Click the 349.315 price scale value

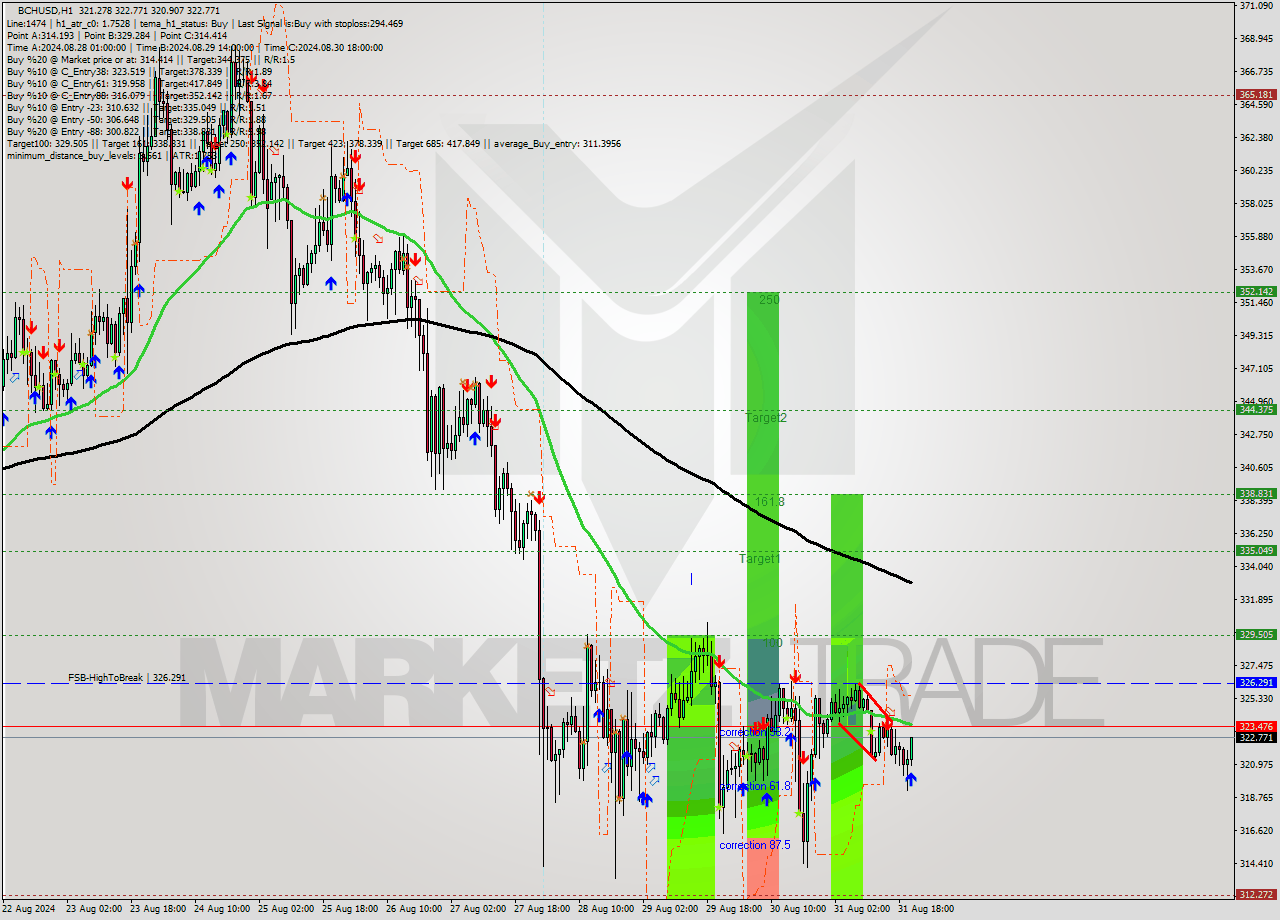click(1255, 335)
